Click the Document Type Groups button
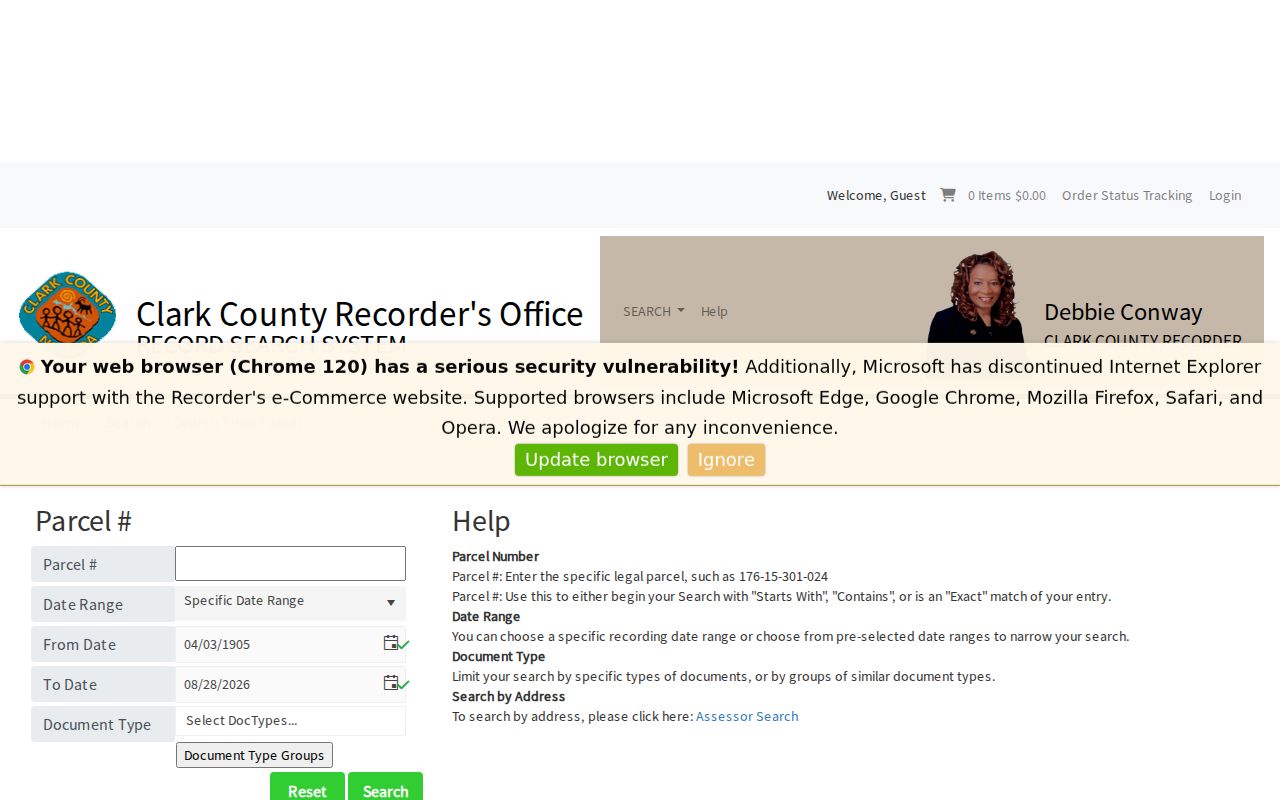Image resolution: width=1280 pixels, height=800 pixels. pos(254,755)
